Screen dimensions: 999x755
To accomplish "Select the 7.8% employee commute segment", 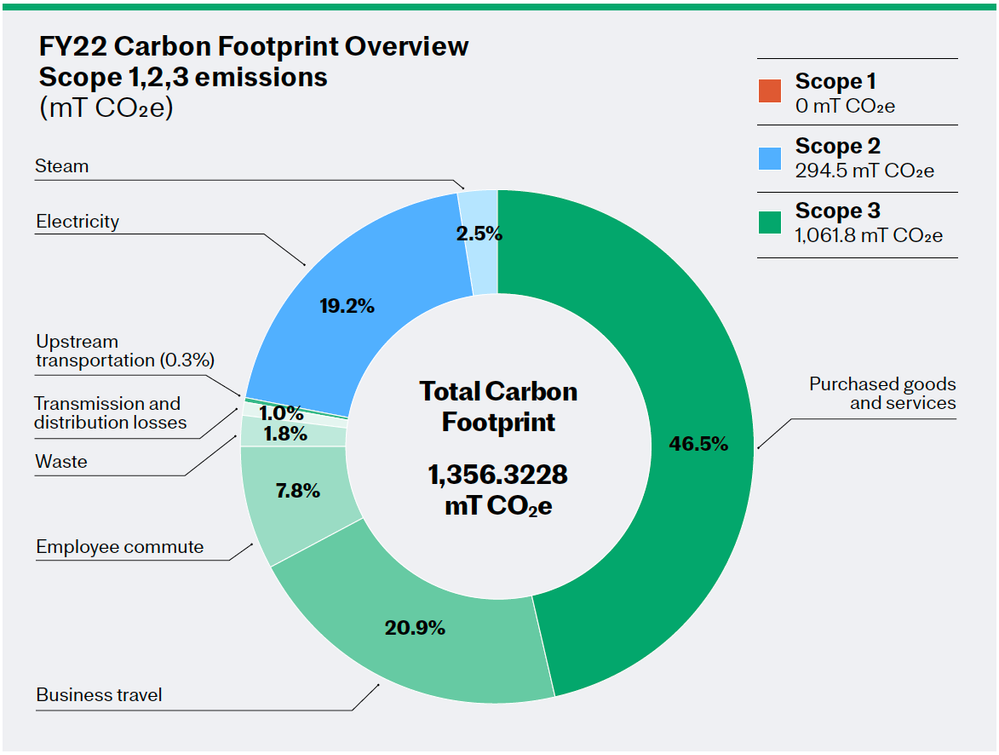I will point(297,491).
